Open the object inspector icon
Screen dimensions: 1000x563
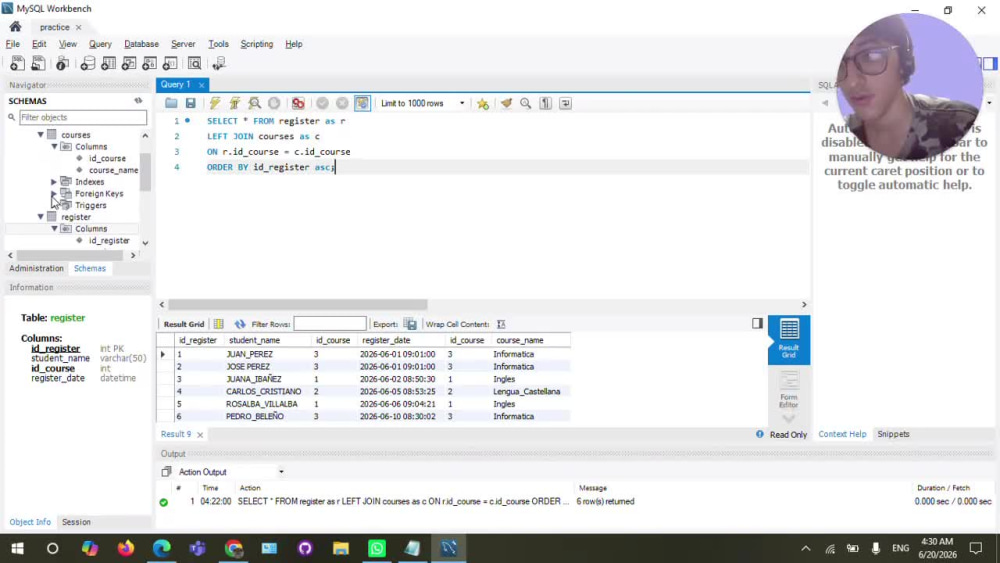click(62, 63)
